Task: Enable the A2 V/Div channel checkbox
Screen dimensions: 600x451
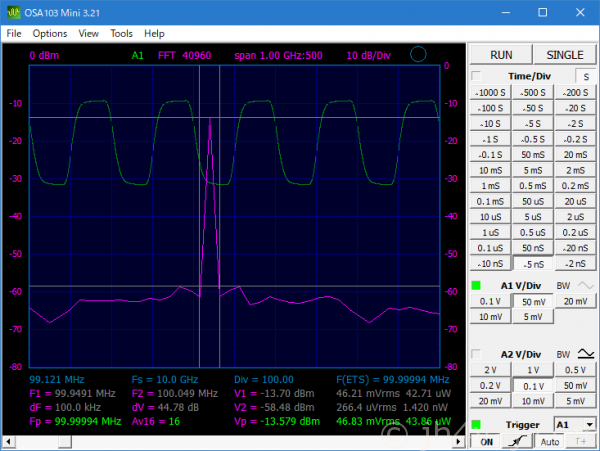Action: coord(476,354)
